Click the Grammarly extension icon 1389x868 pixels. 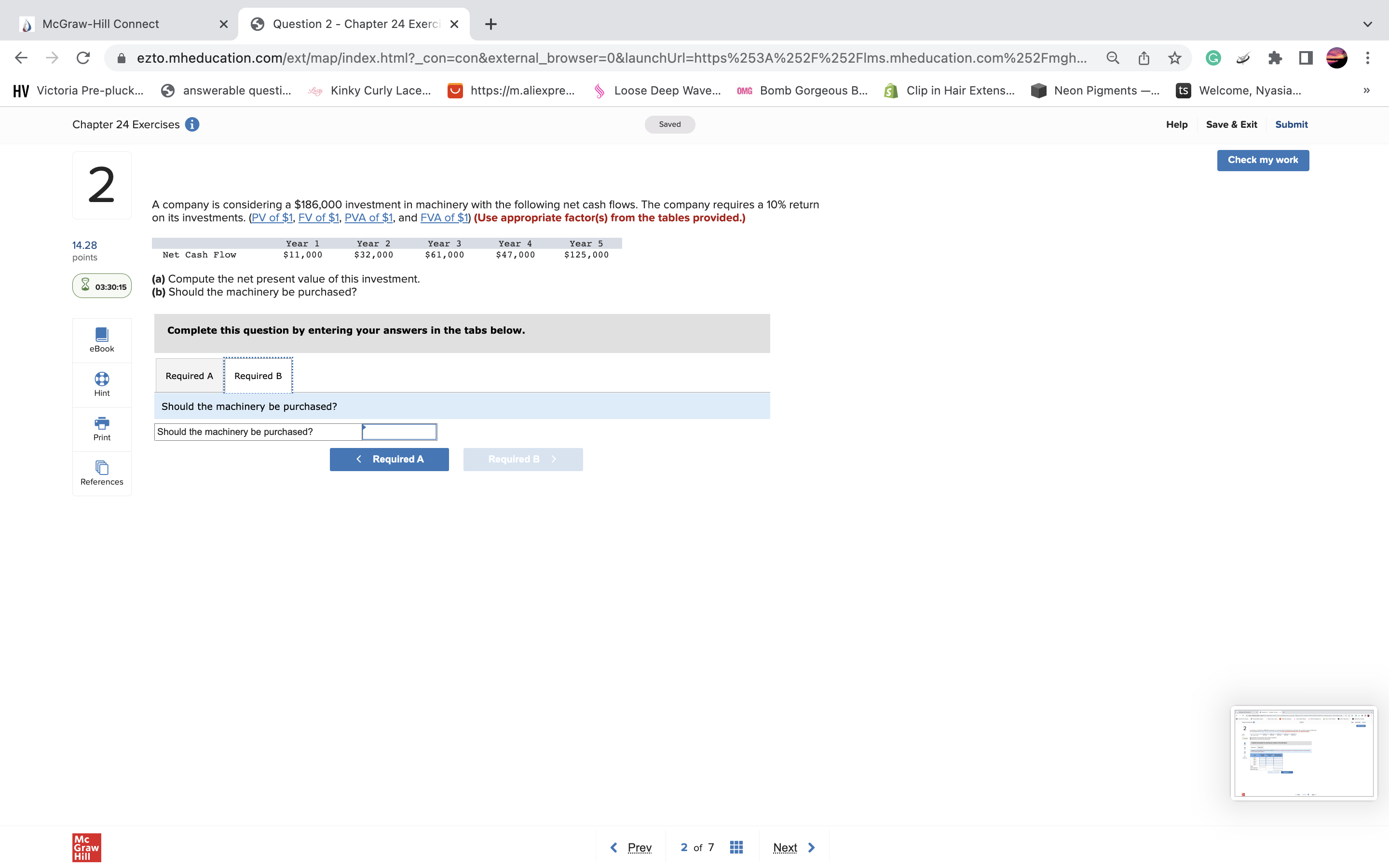coord(1213,58)
